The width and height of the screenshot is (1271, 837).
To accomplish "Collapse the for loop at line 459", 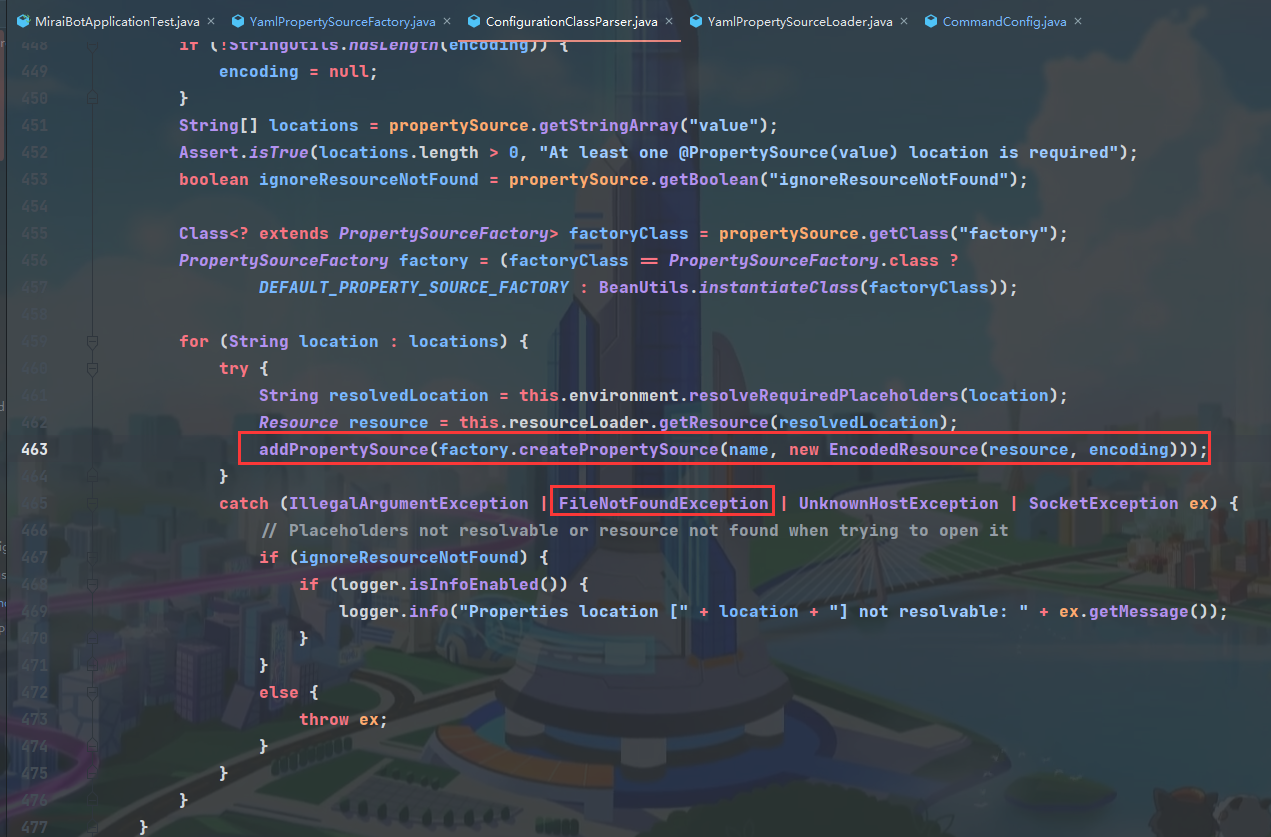I will pyautogui.click(x=92, y=342).
